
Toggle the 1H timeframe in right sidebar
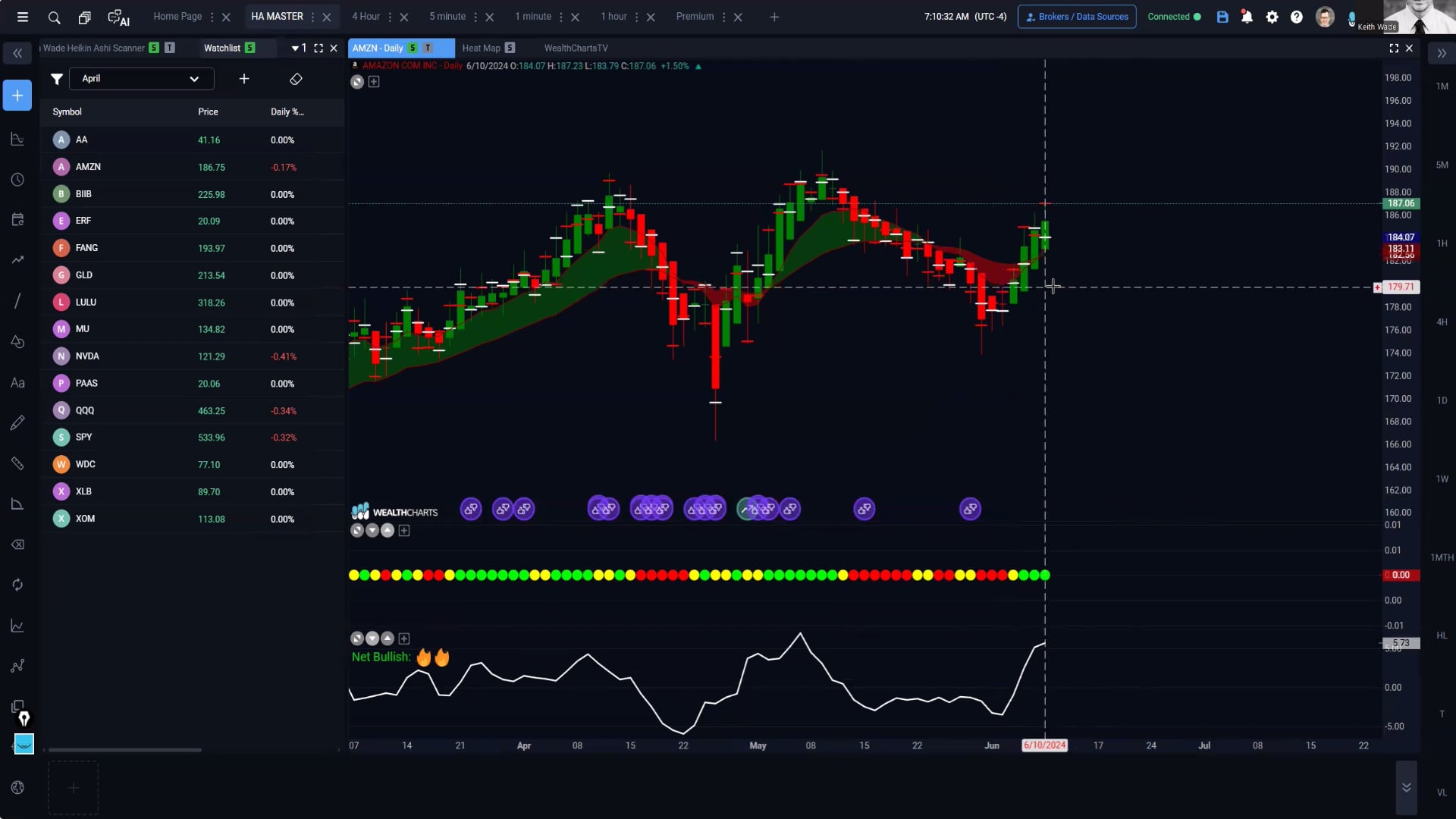(x=1442, y=243)
